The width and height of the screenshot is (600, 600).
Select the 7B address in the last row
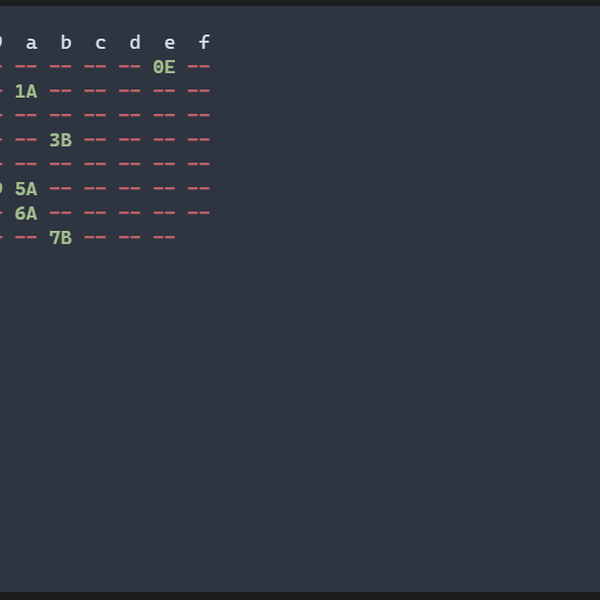click(60, 237)
